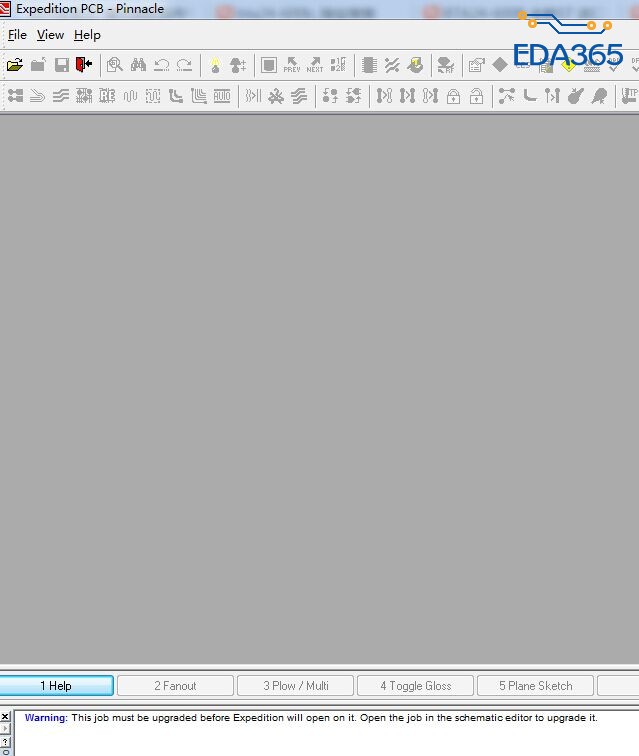Screen dimensions: 639x756
Task: Click the Warning message text in output pane
Action: click(311, 718)
